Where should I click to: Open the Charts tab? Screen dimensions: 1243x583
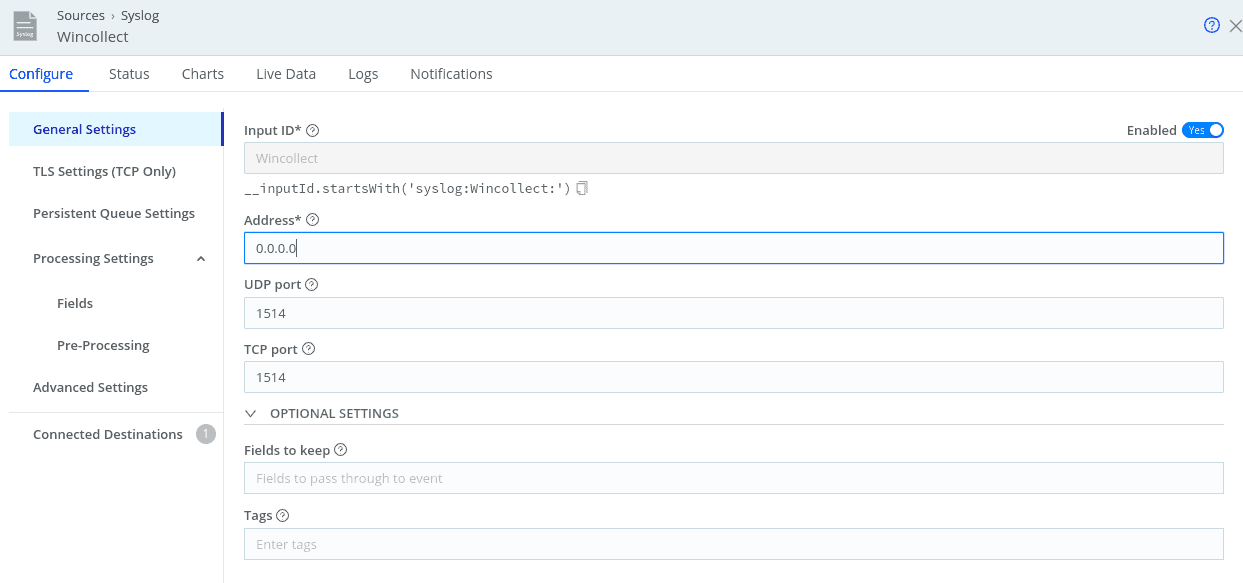[x=202, y=74]
